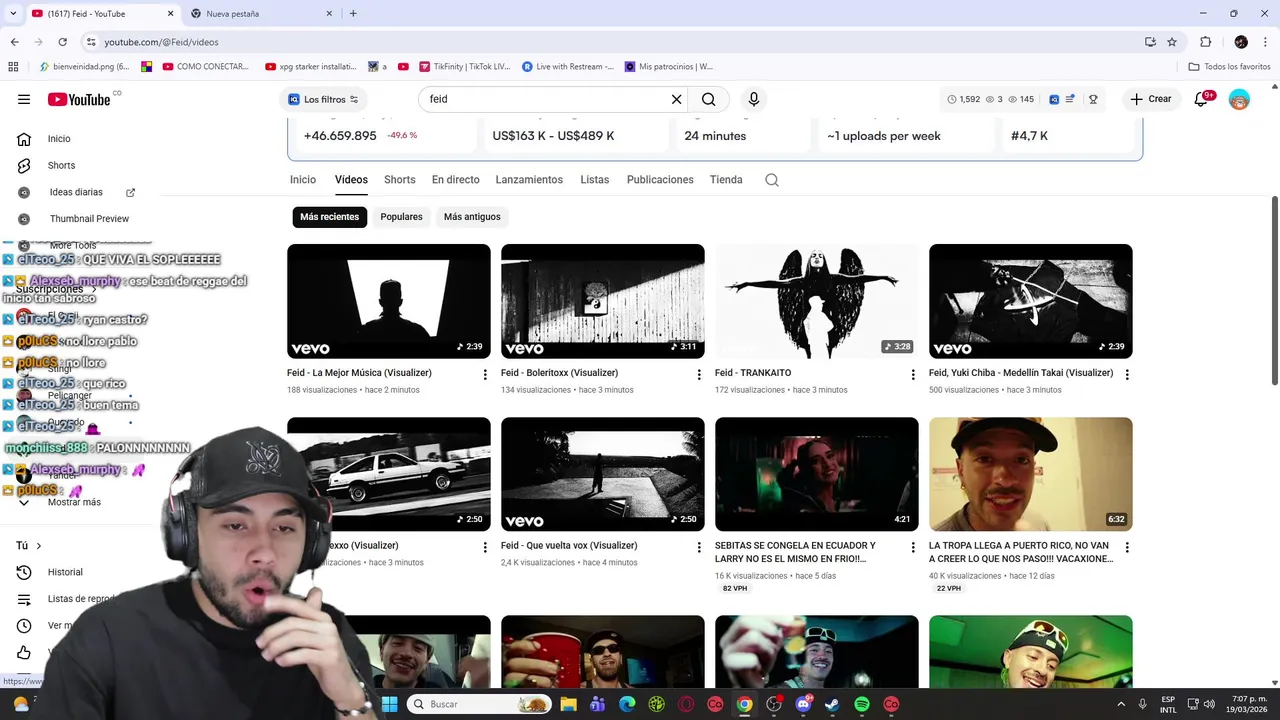Click the magnifier search button
Screen dimensions: 1280x720
coord(708,99)
